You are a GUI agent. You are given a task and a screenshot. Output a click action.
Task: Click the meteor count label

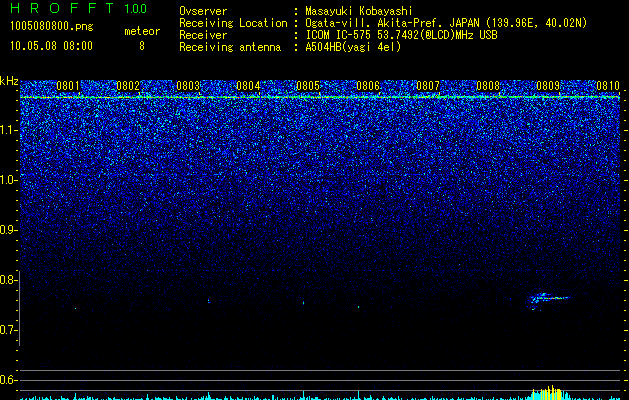click(142, 31)
